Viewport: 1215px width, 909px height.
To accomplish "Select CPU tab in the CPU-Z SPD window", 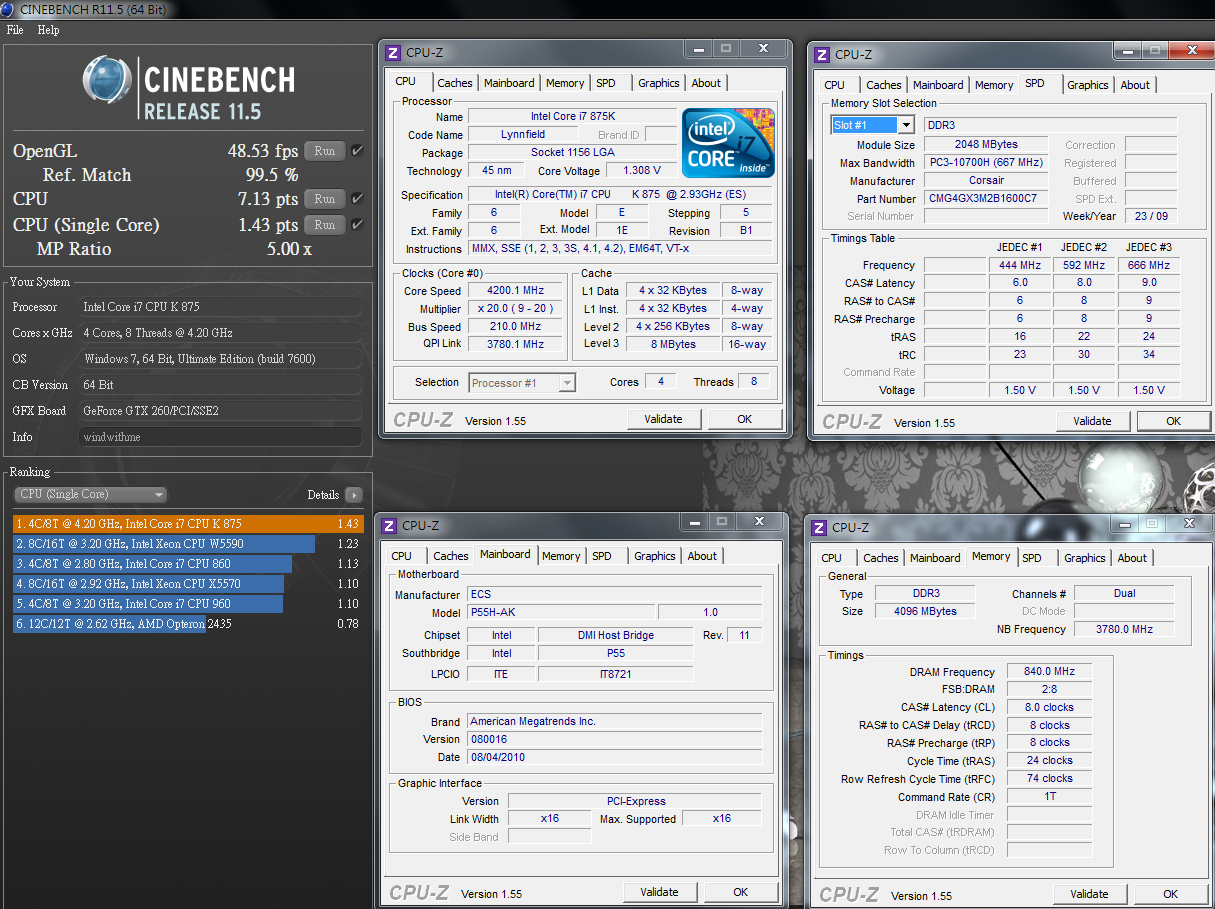I will coord(835,85).
